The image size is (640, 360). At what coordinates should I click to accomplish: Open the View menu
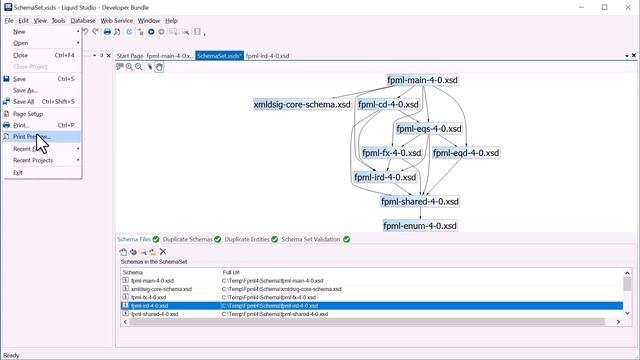click(x=40, y=20)
